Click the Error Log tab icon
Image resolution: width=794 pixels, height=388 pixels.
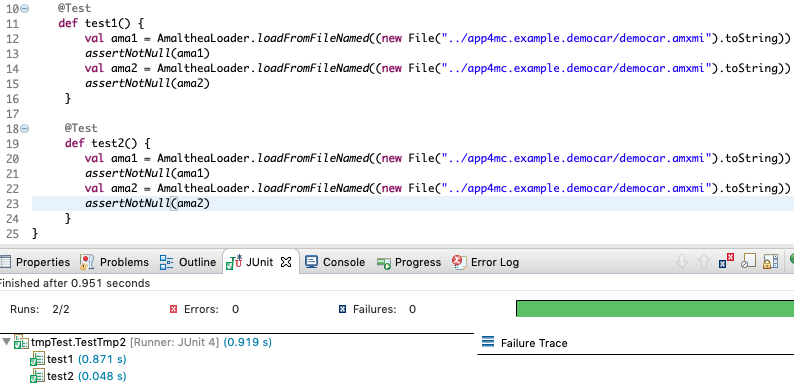tap(459, 262)
